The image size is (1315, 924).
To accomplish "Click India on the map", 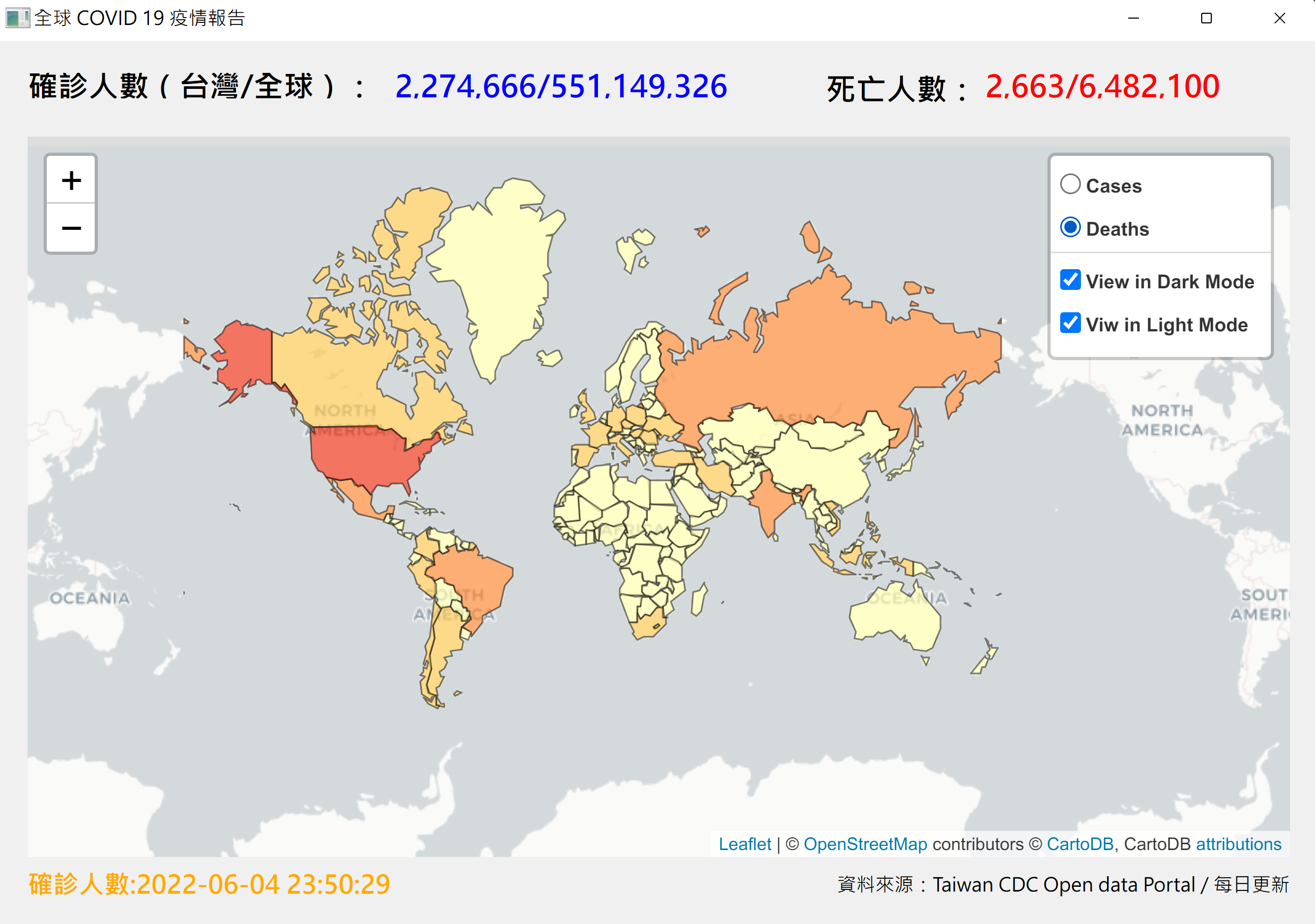I will tap(770, 501).
